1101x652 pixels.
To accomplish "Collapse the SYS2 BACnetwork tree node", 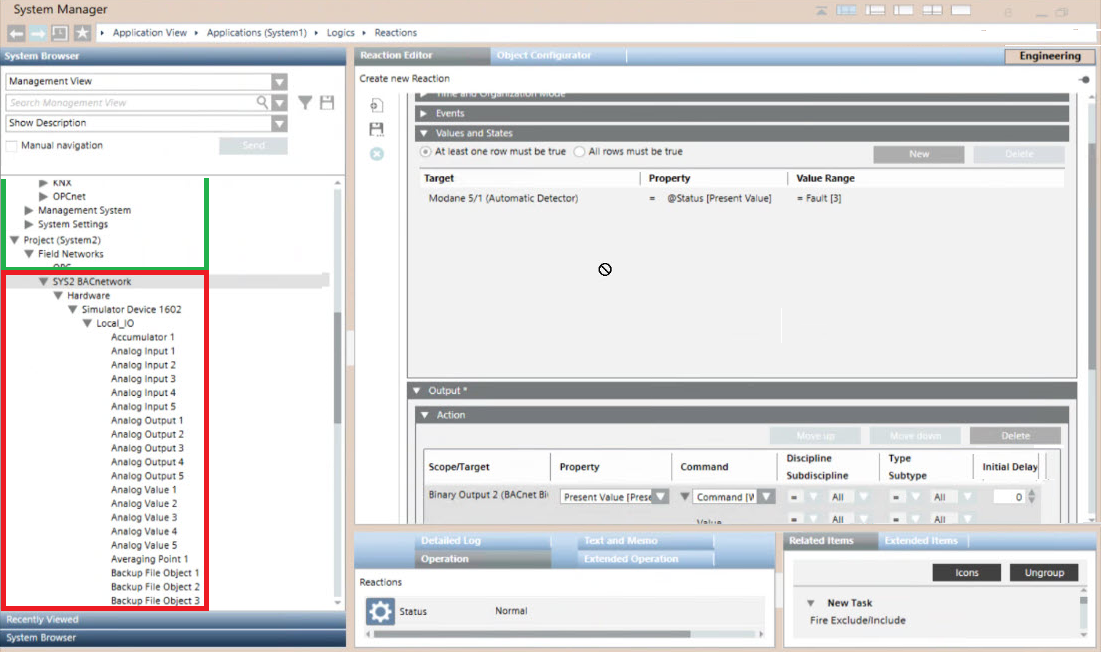I will pyautogui.click(x=43, y=282).
